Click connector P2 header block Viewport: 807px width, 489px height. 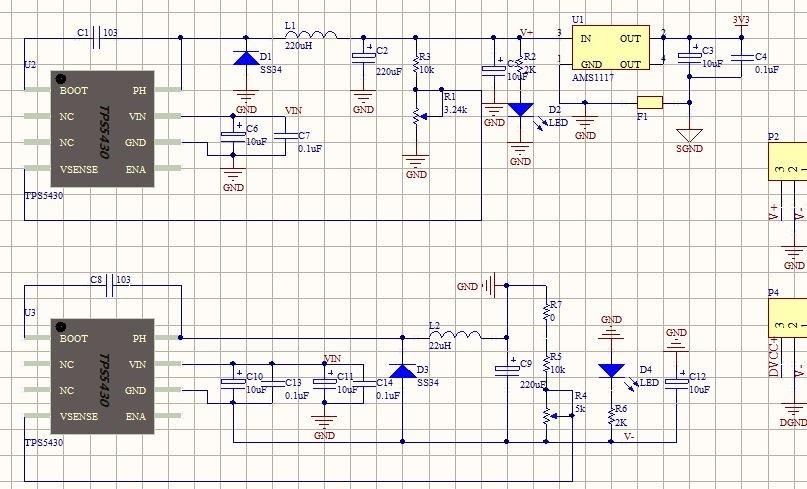click(787, 161)
